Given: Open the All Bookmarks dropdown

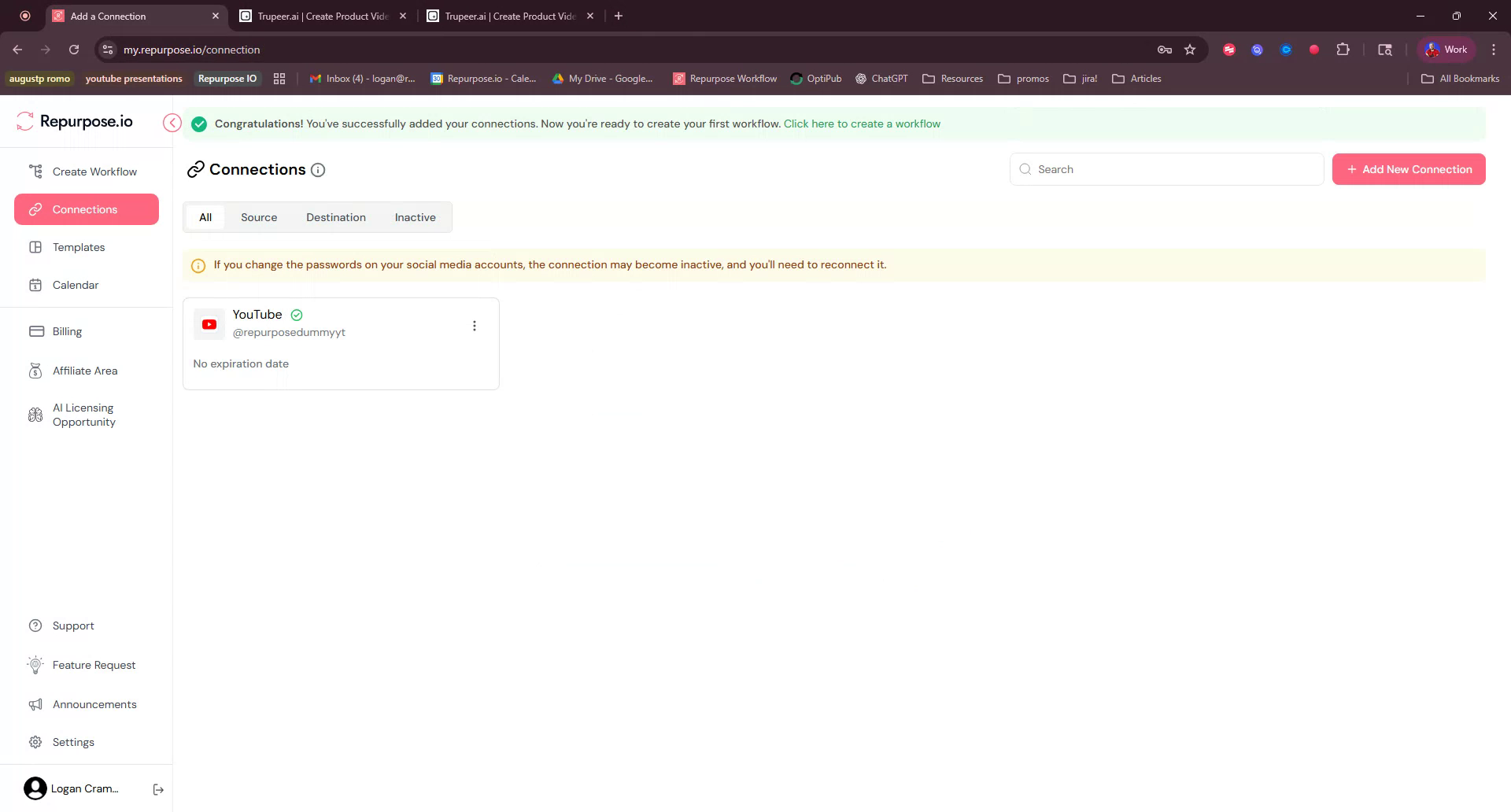Looking at the screenshot, I should pyautogui.click(x=1460, y=79).
